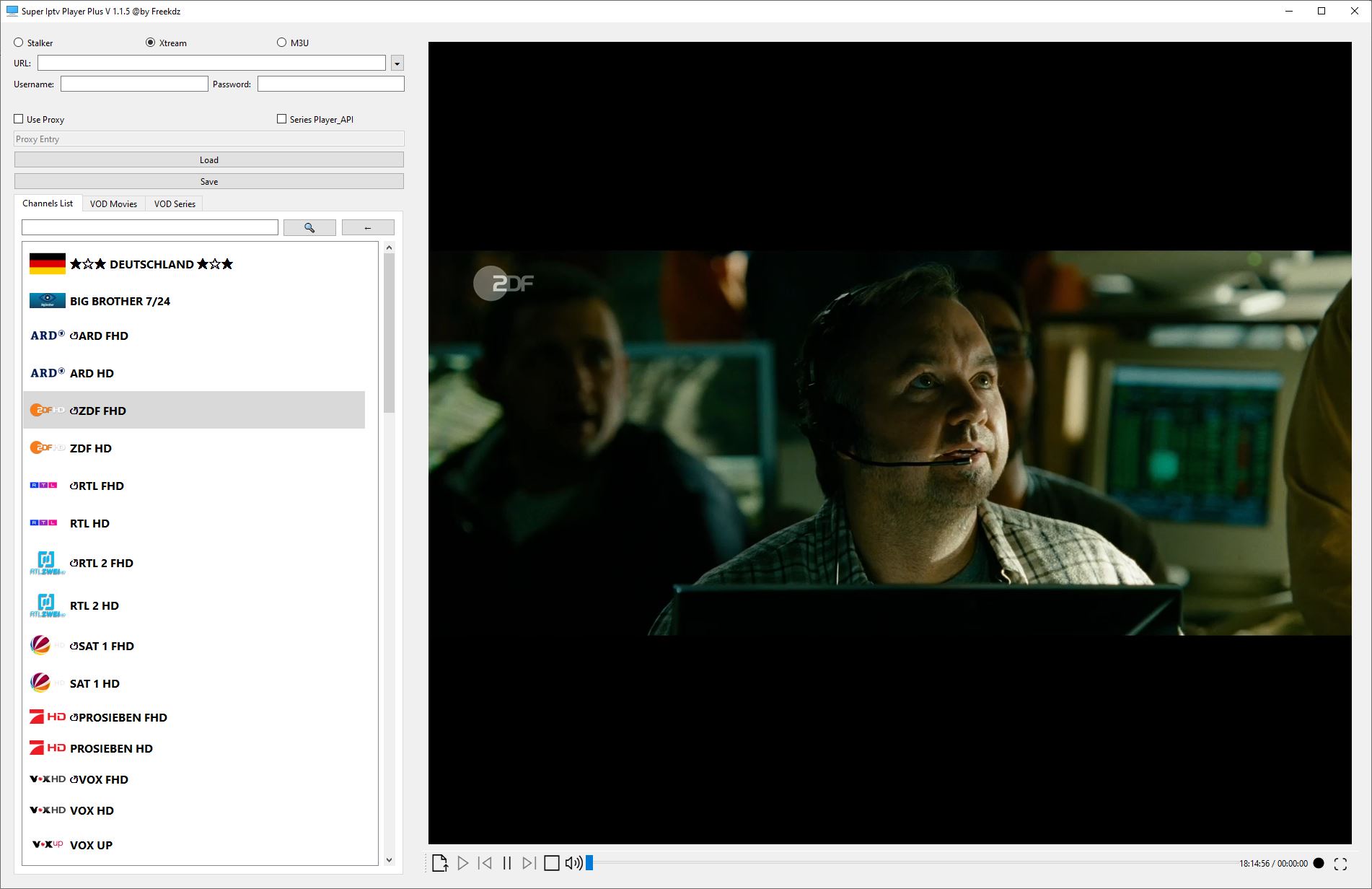Viewport: 1372px width, 889px height.
Task: Click the playback time display
Action: [x=1273, y=864]
